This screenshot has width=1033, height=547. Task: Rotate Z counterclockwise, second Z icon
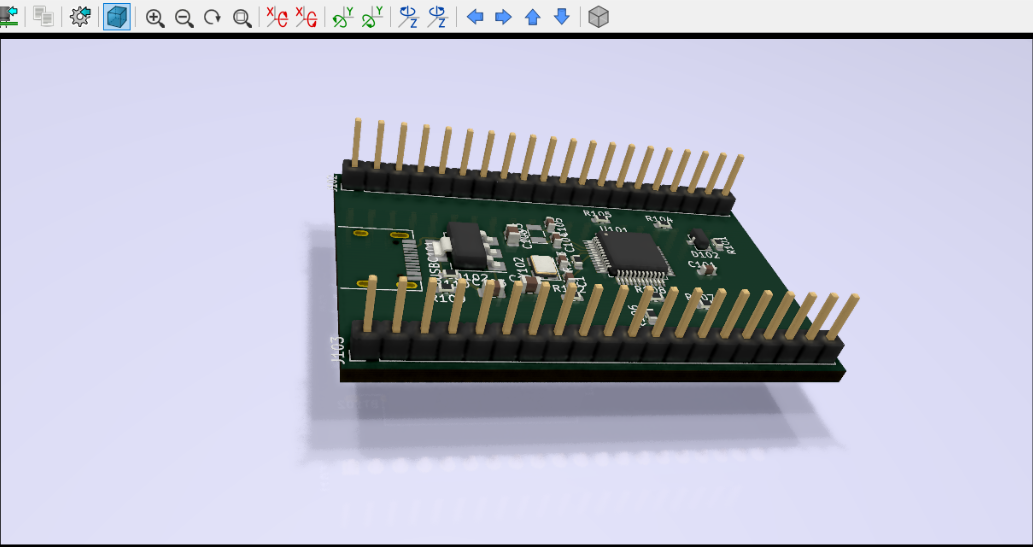[437, 17]
